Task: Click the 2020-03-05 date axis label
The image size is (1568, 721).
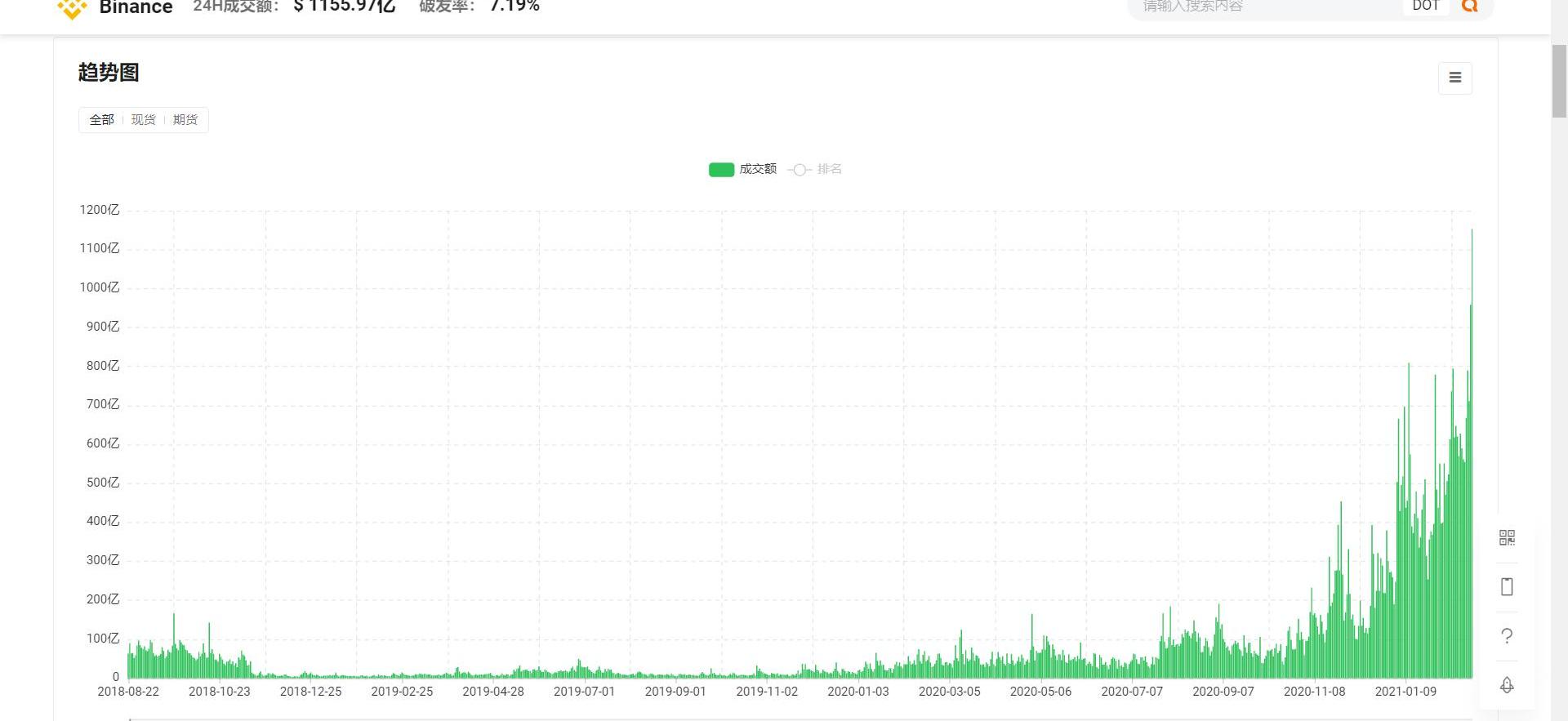Action: (949, 692)
